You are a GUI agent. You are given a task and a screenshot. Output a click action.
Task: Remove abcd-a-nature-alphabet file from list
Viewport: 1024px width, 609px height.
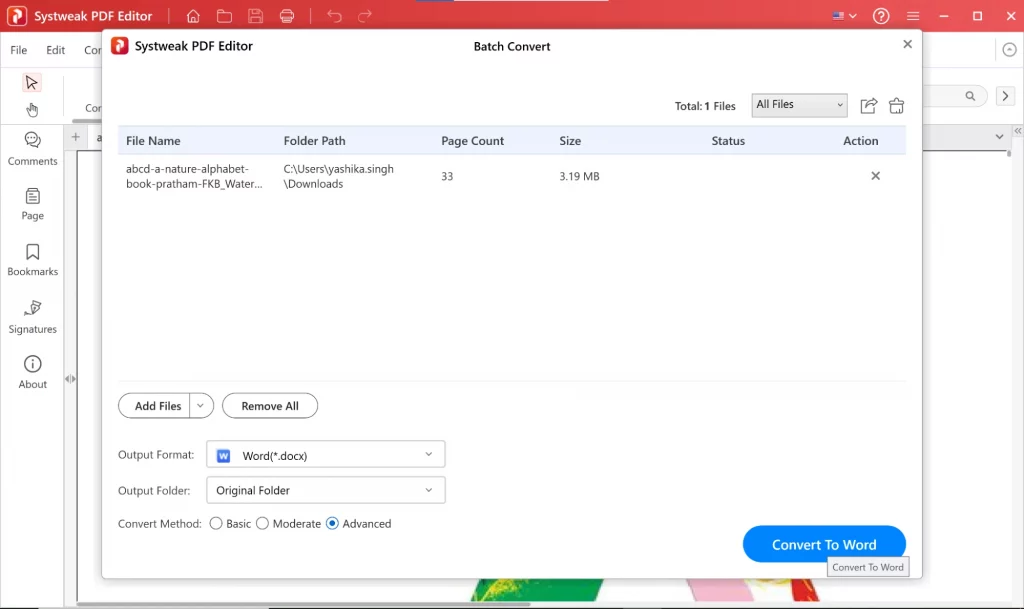tap(876, 176)
